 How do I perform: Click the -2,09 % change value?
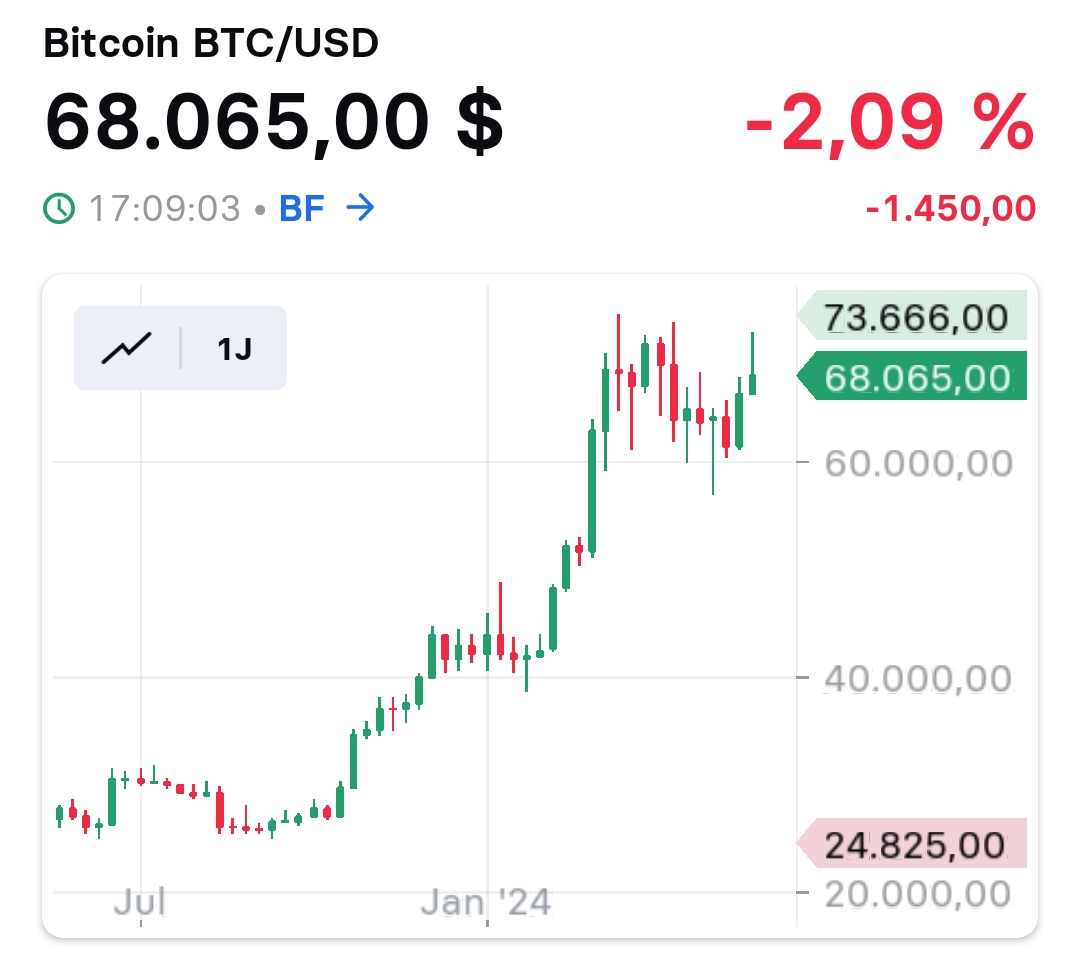click(888, 122)
